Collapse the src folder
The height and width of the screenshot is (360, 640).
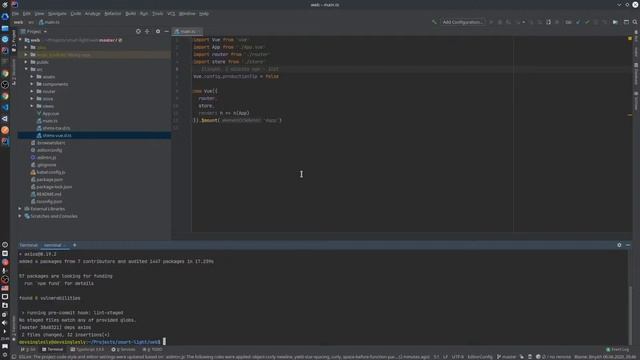tap(26, 69)
